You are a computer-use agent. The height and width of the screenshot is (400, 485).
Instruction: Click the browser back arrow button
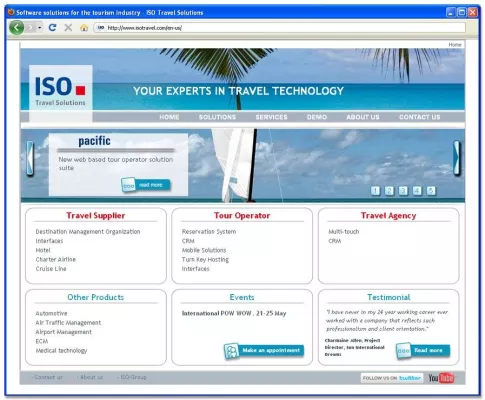(17, 27)
